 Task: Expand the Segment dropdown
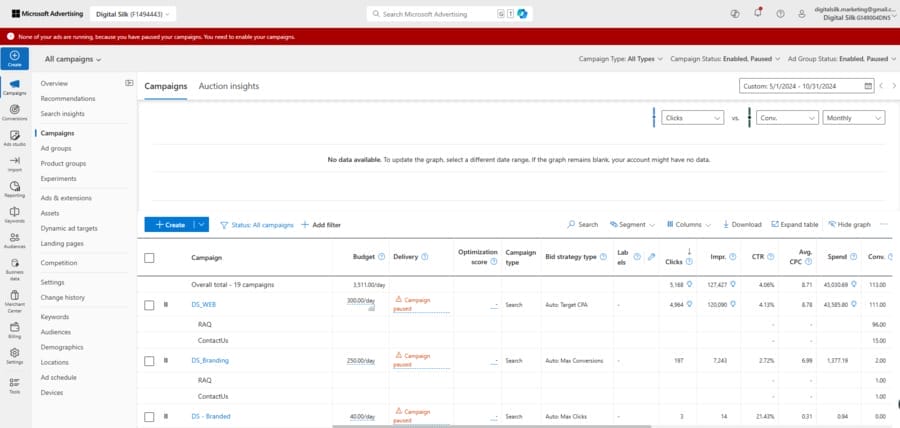tap(633, 224)
